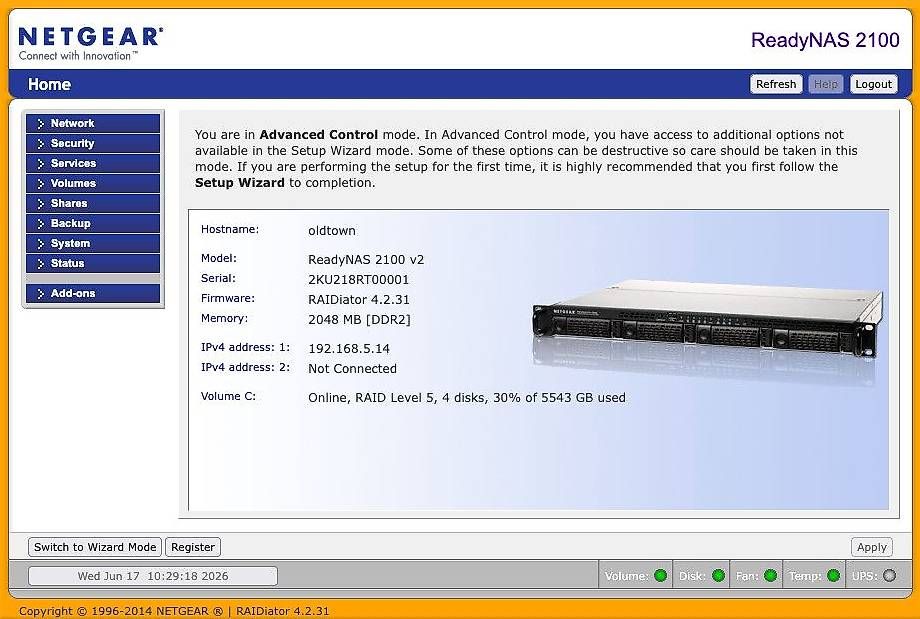Check the UPS status grey LED
The width and height of the screenshot is (920, 619).
[889, 576]
